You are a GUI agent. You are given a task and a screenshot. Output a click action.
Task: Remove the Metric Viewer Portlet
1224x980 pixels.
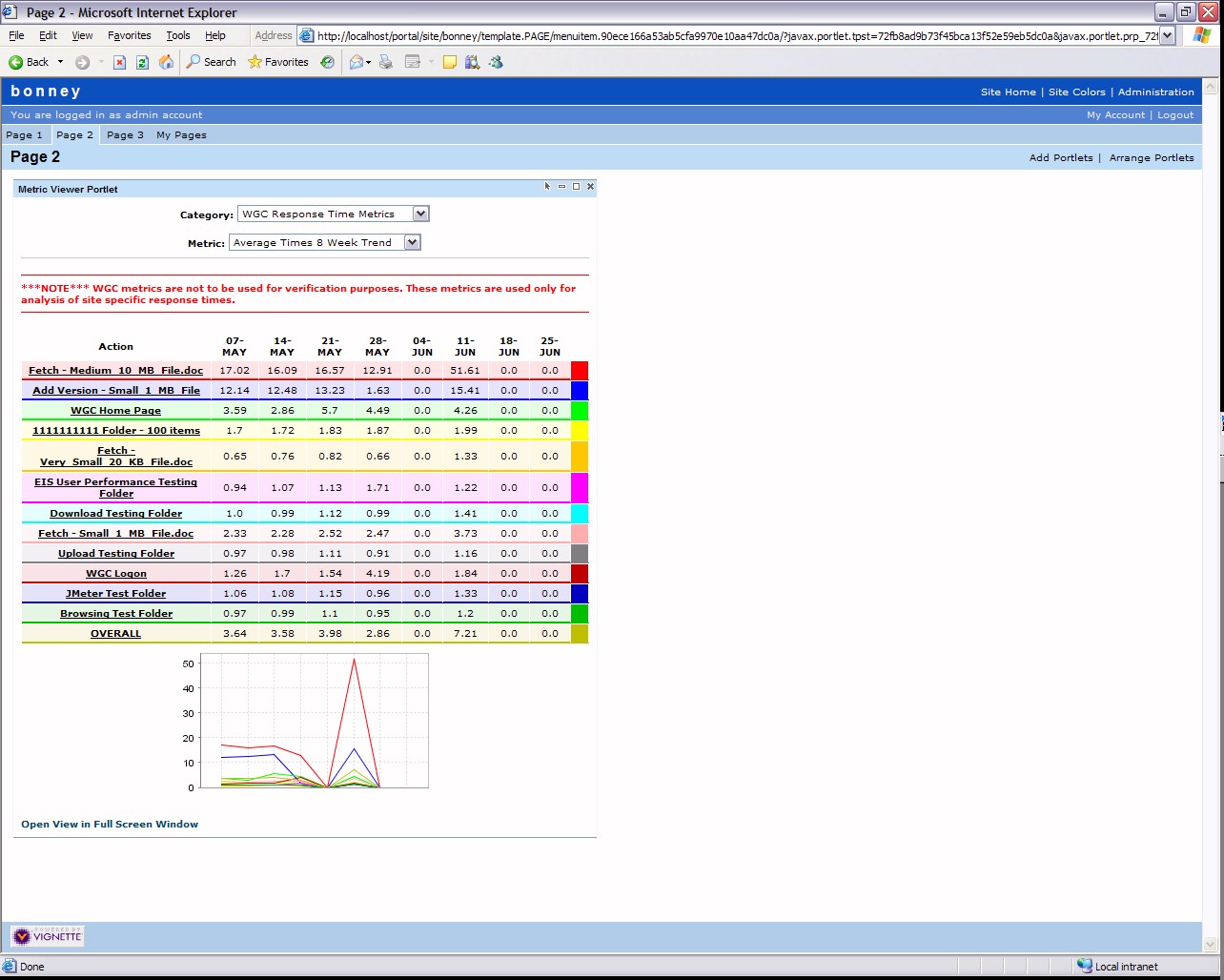click(590, 187)
